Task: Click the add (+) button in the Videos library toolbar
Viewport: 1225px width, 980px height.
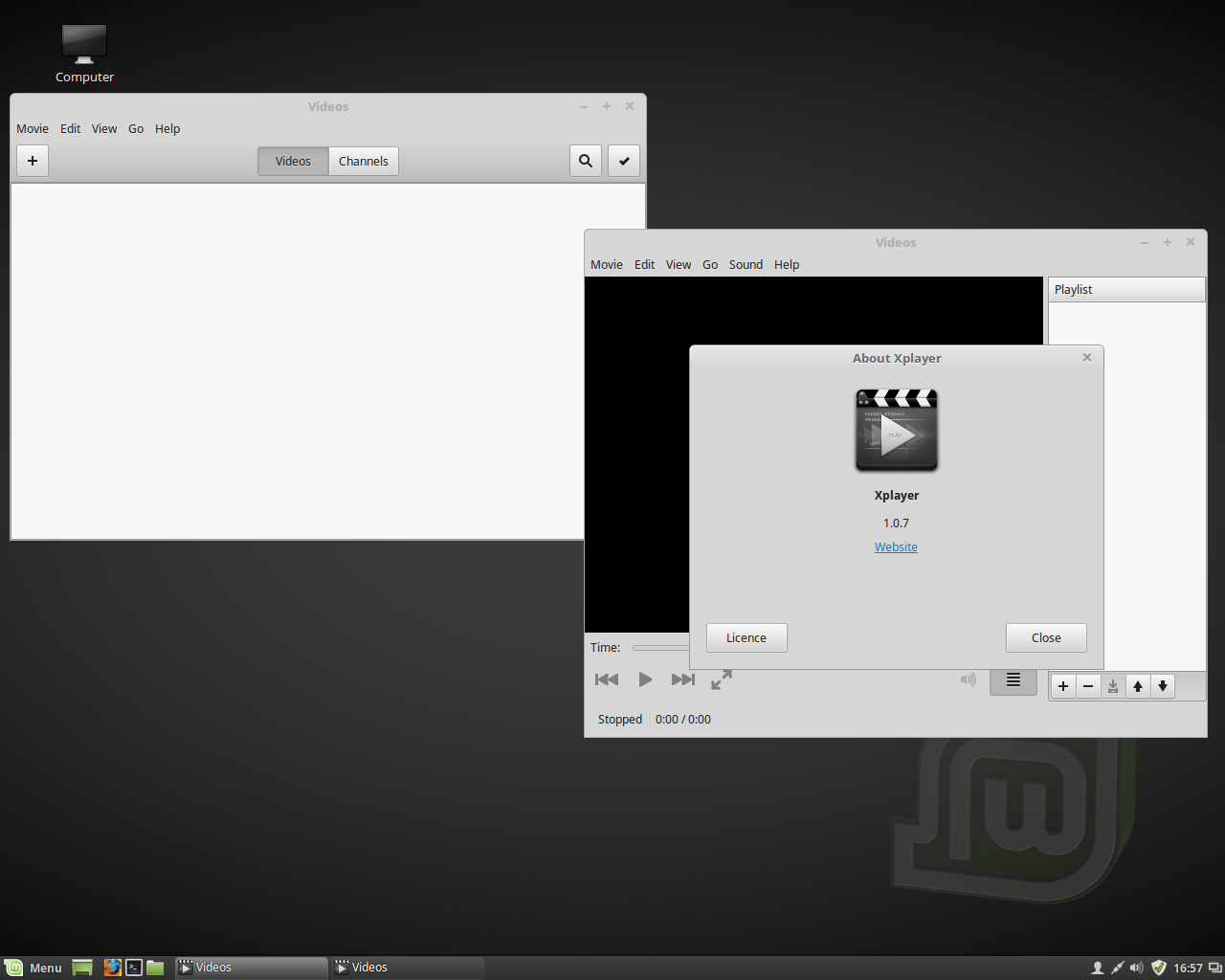Action: click(33, 161)
